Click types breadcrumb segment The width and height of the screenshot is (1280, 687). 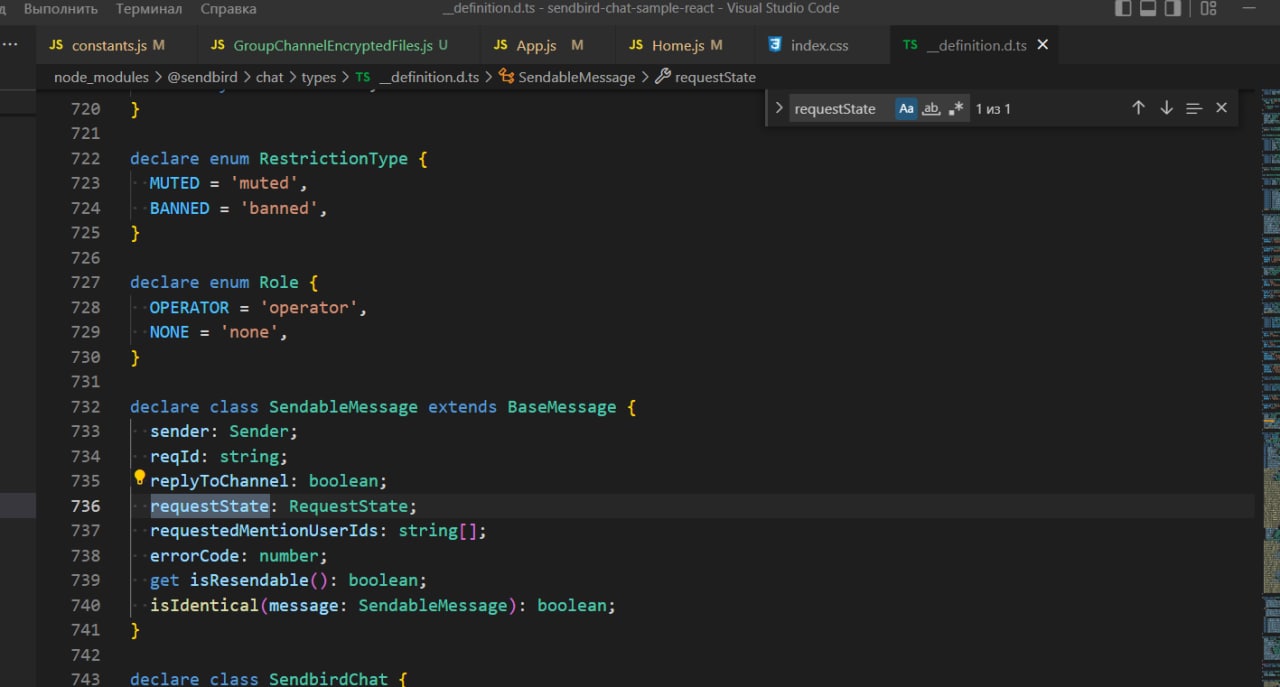319,77
